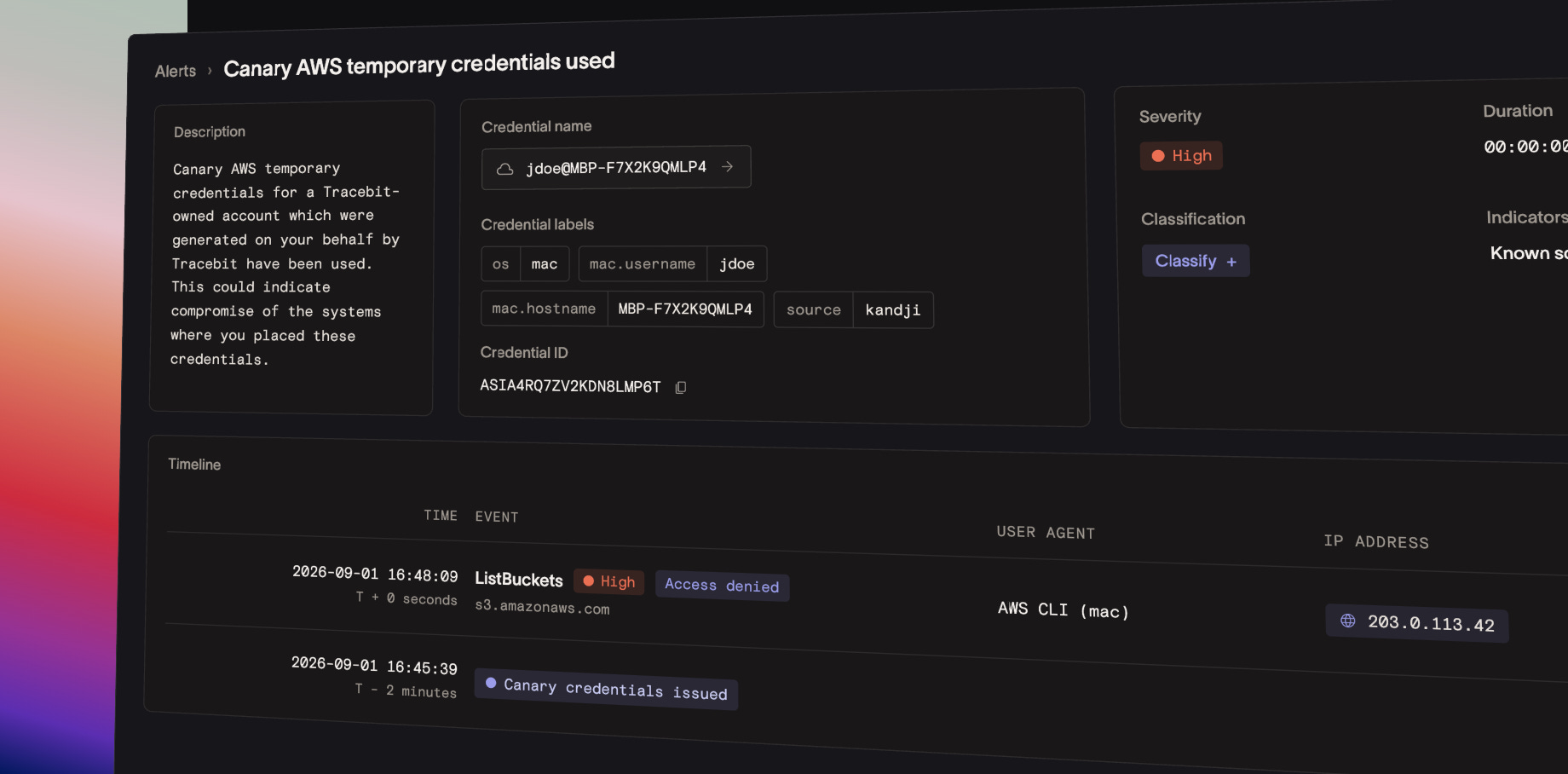Copy the Credential ID with copy icon
Screen dimensions: 1568x774
coord(681,388)
